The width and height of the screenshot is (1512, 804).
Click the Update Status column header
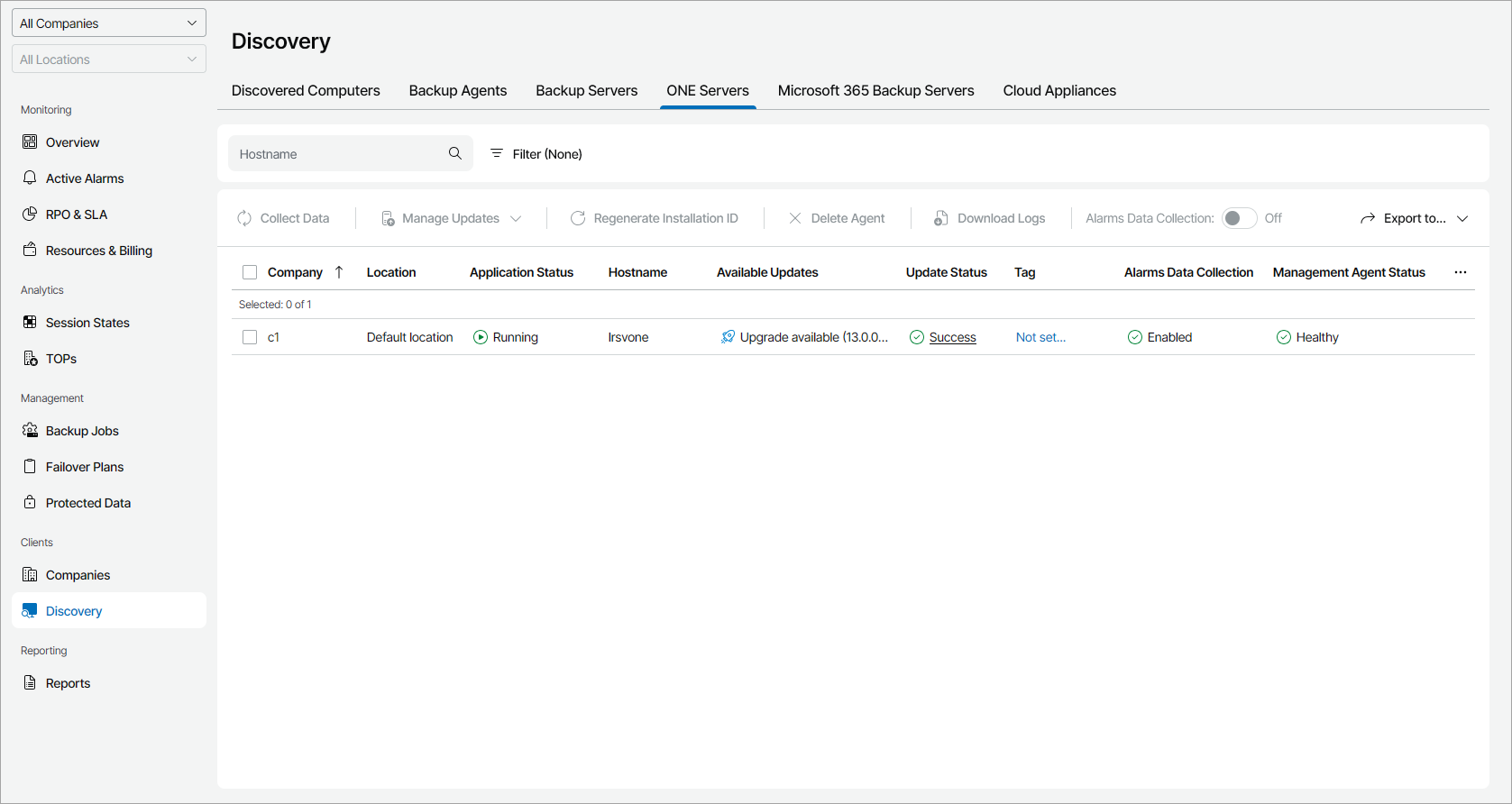[x=946, y=272]
